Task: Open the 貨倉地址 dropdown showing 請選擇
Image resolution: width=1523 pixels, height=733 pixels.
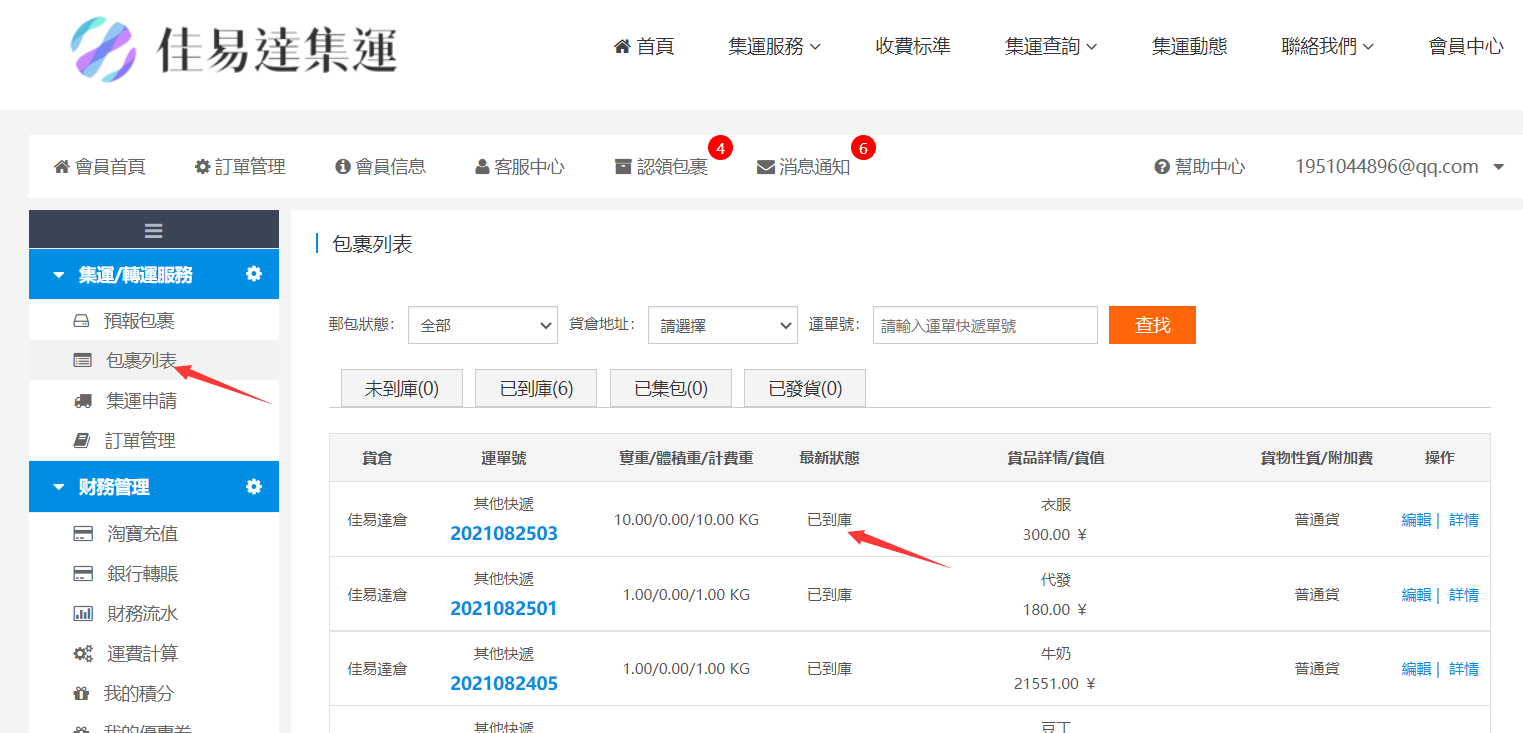Action: (x=723, y=325)
